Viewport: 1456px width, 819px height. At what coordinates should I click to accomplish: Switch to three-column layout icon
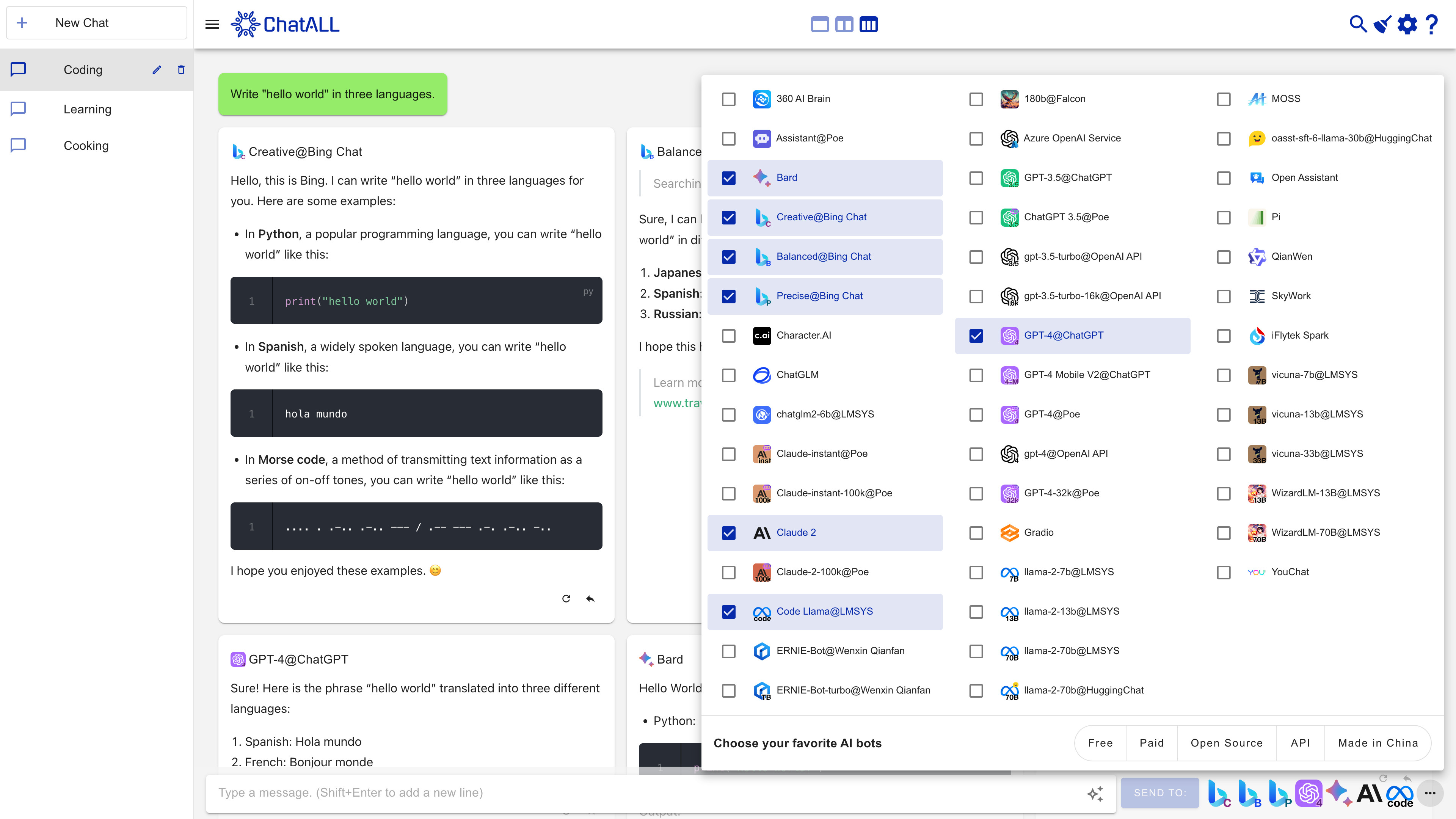click(868, 24)
